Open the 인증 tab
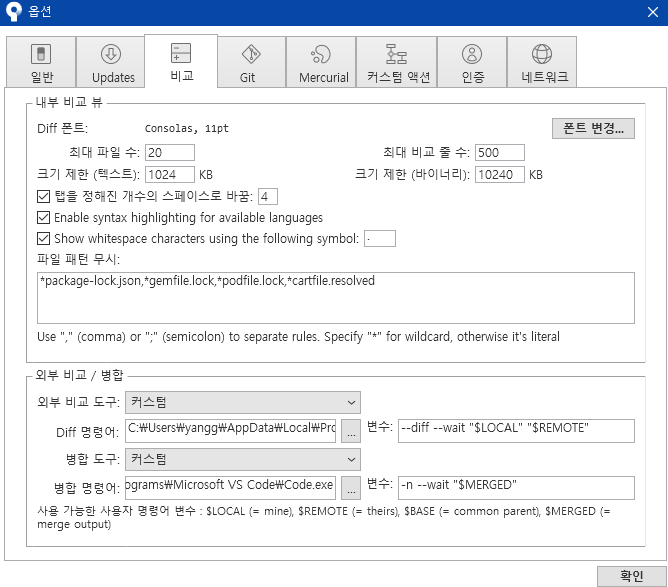The width and height of the screenshot is (668, 587). coord(472,62)
